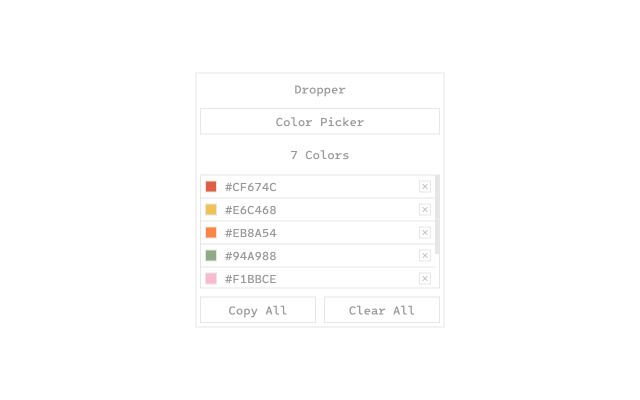Select the #CF674C hex code text
This screenshot has width=640, height=400.
pos(251,187)
